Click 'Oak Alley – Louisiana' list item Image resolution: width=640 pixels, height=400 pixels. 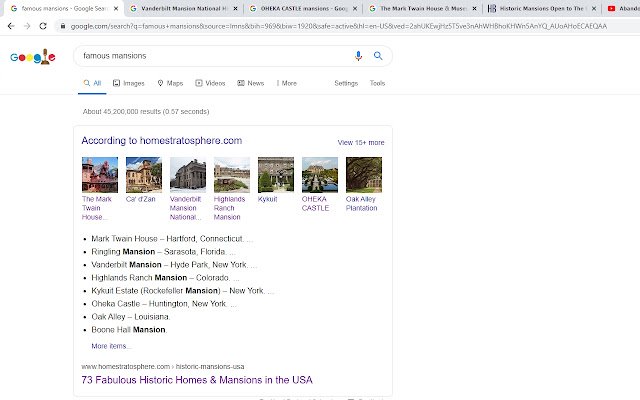[x=131, y=317]
